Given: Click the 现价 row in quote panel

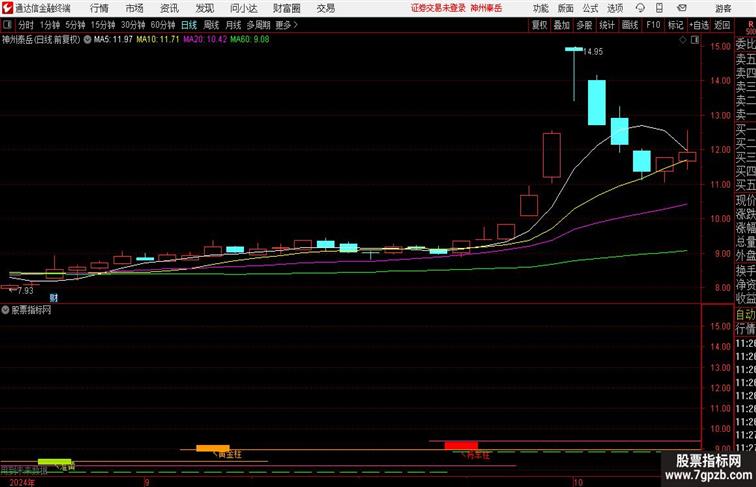Looking at the screenshot, I should click(x=745, y=200).
